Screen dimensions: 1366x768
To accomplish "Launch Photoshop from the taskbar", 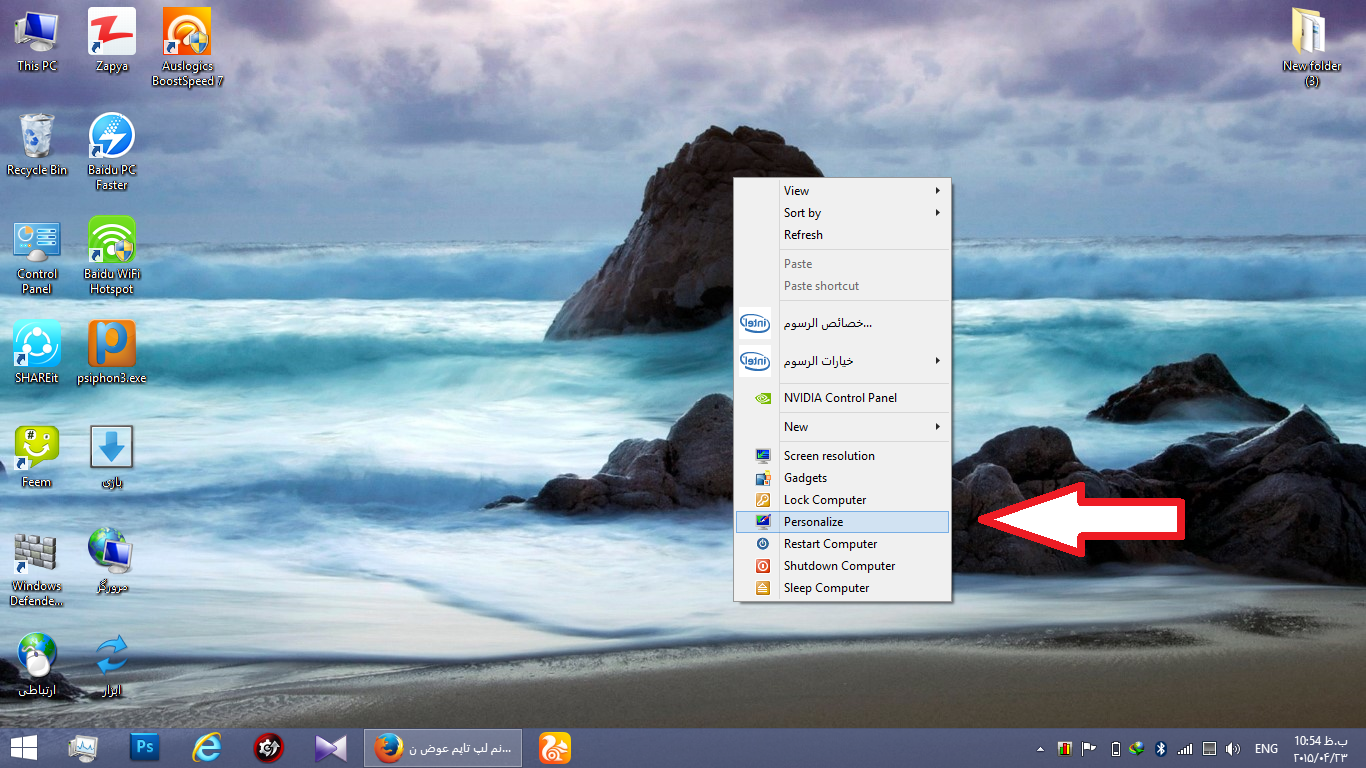I will tap(145, 747).
